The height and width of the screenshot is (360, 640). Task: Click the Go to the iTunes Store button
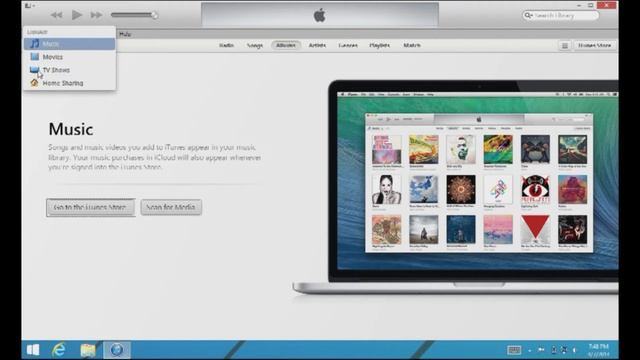[91, 207]
